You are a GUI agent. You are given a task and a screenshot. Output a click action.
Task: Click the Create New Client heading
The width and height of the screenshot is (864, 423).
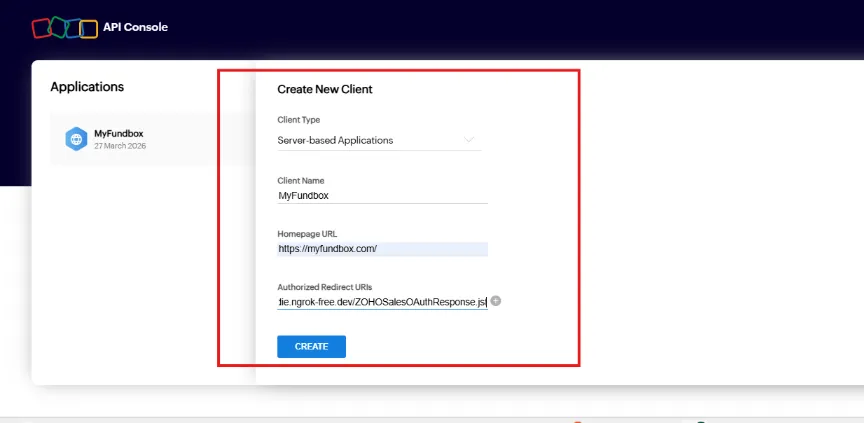325,89
